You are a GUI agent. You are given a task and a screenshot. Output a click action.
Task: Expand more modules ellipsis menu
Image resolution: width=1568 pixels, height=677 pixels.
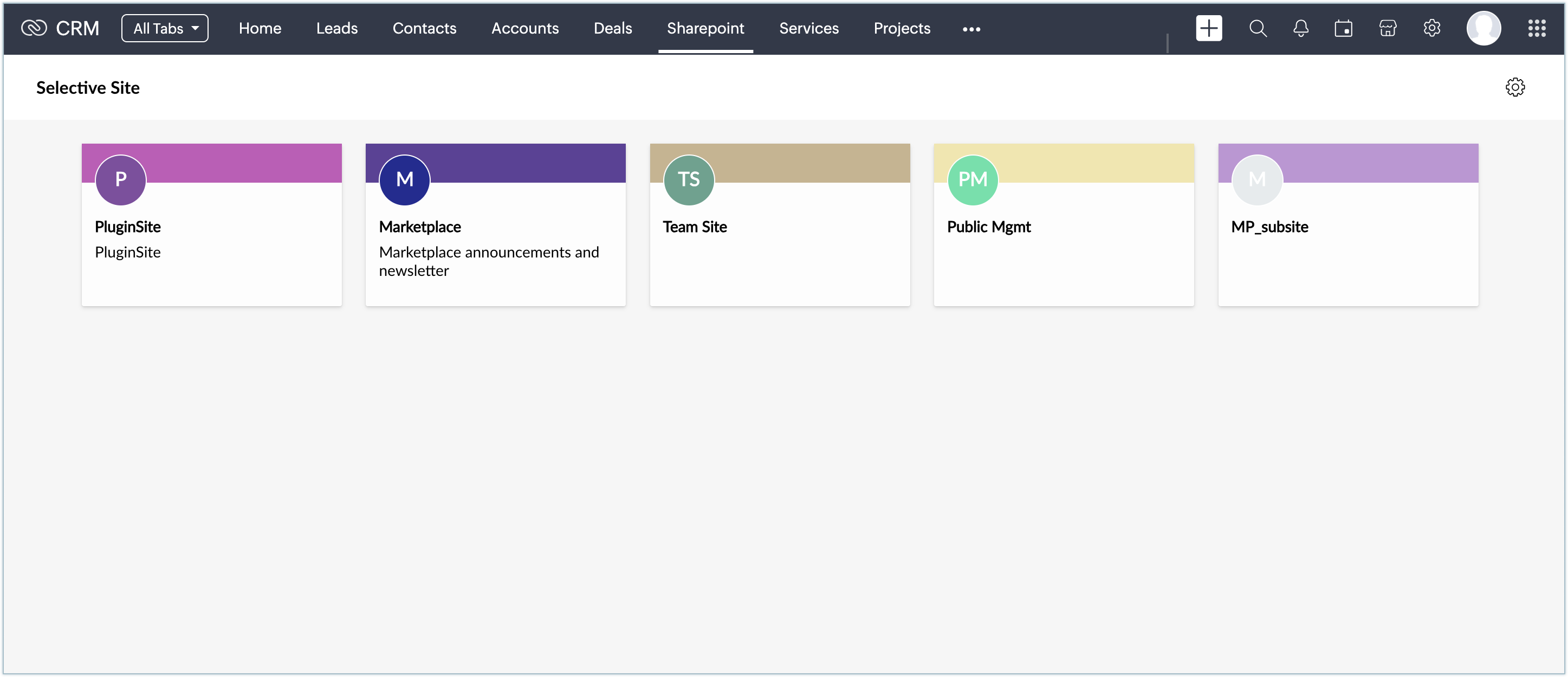(x=971, y=29)
